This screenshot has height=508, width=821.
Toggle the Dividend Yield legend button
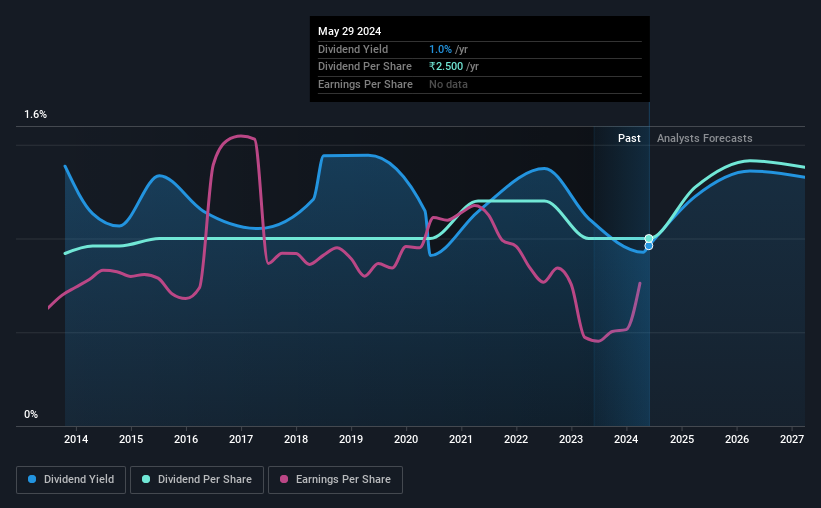pos(71,480)
